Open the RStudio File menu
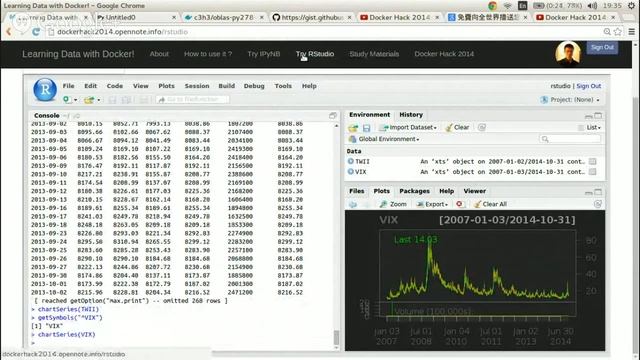The height and width of the screenshot is (360, 640). (69, 86)
